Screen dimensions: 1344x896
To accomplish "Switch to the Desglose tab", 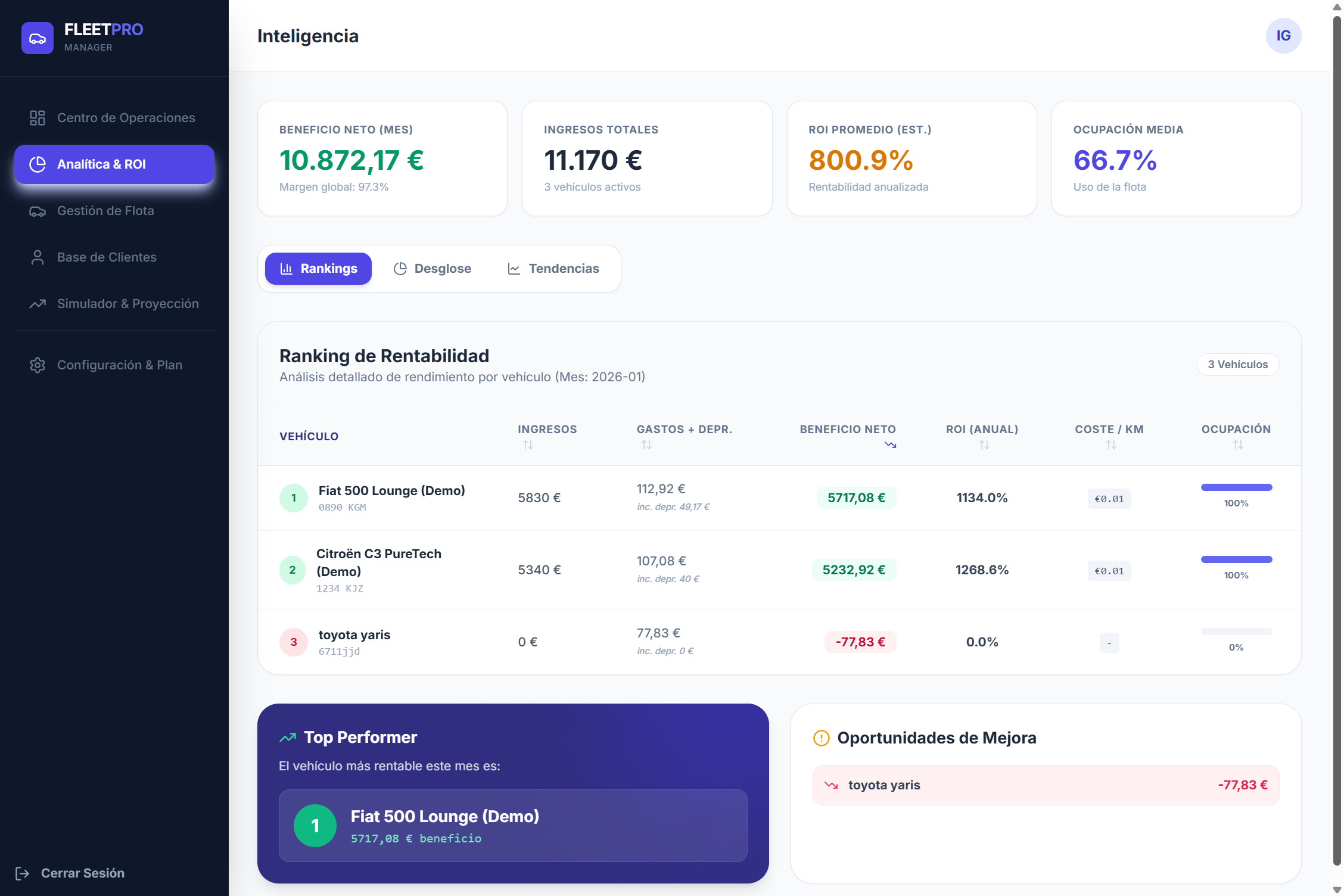I will [x=433, y=268].
